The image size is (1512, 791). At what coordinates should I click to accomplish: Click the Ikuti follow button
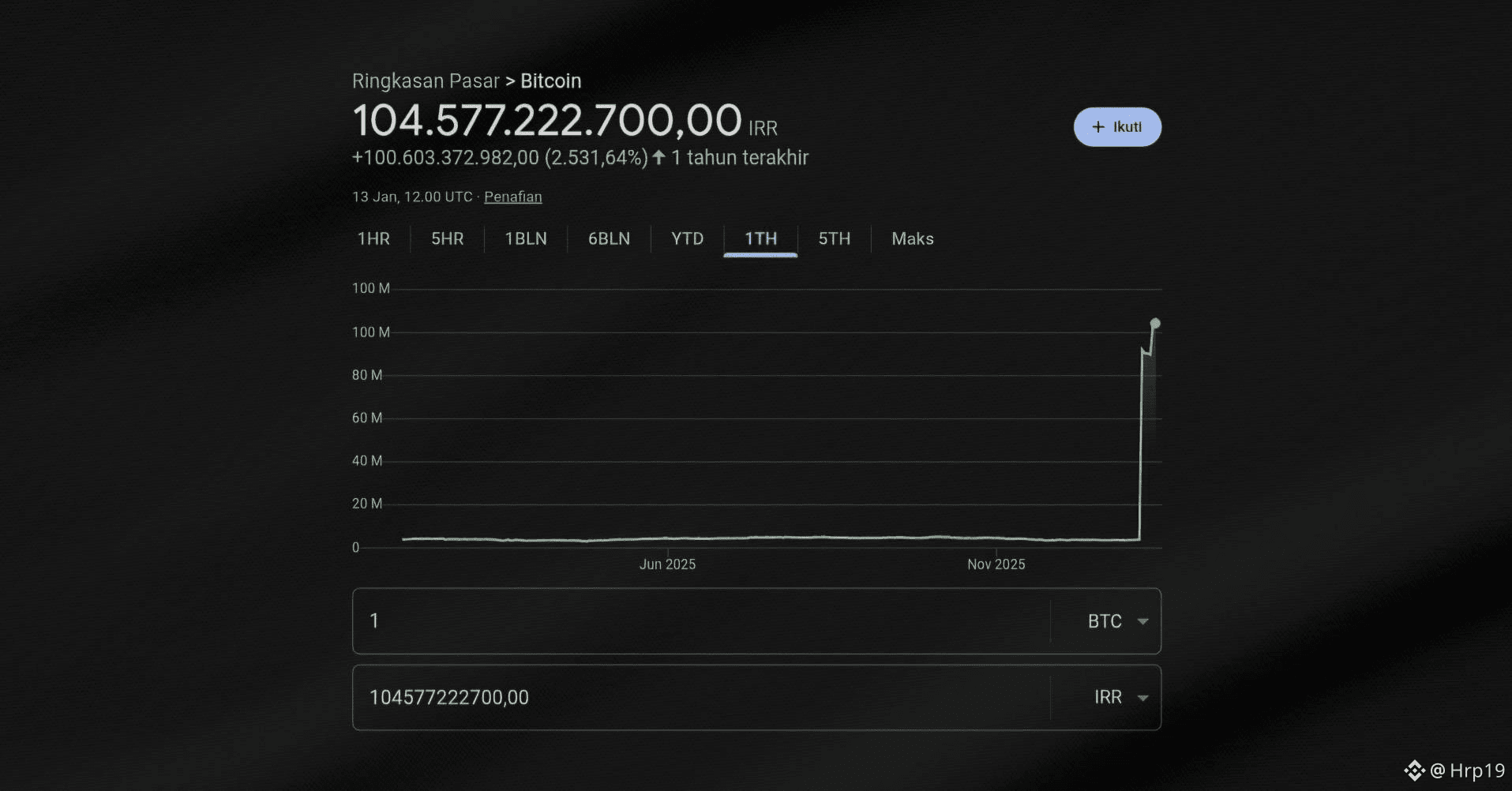(1117, 127)
